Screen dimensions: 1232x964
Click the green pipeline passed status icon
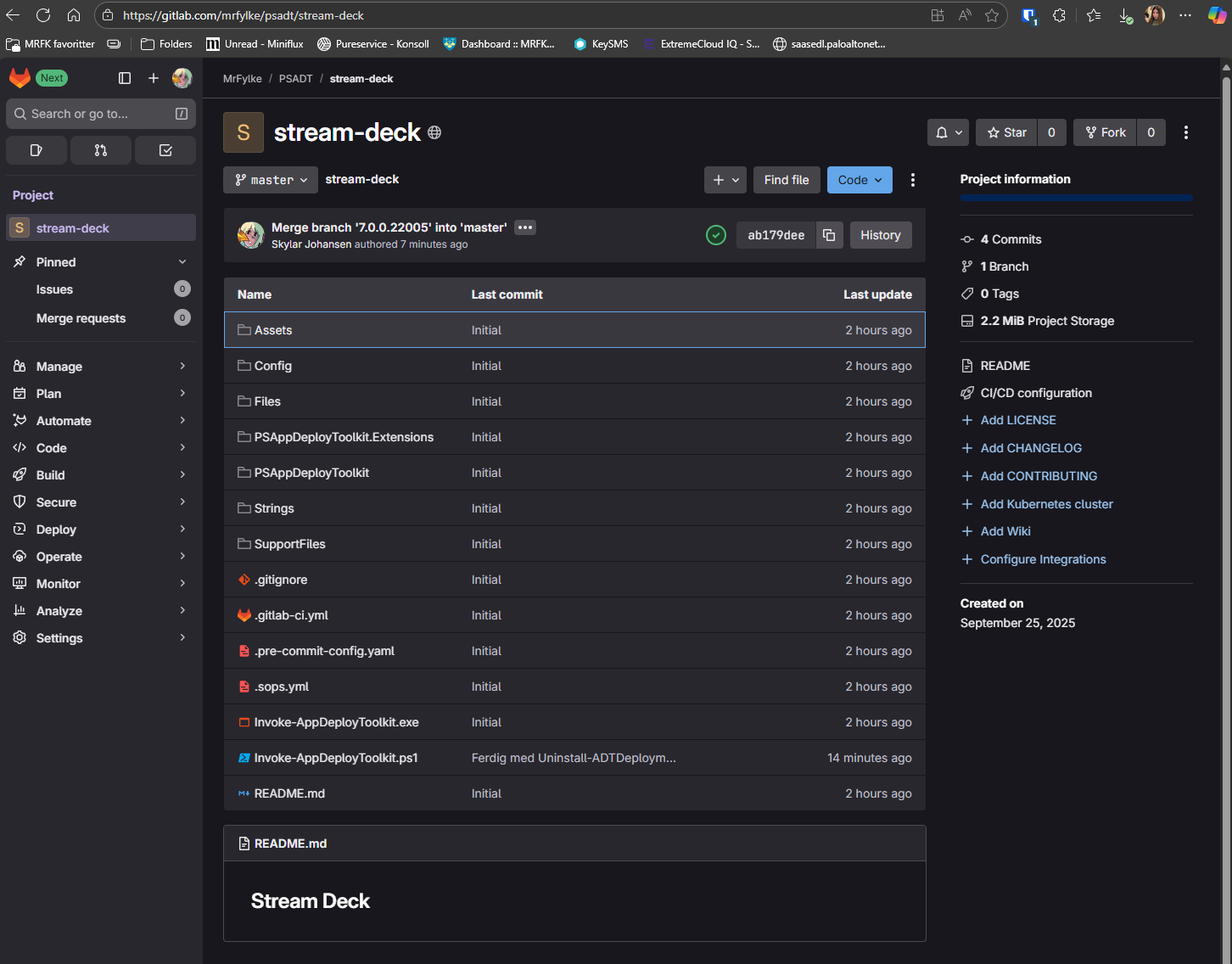pos(716,235)
